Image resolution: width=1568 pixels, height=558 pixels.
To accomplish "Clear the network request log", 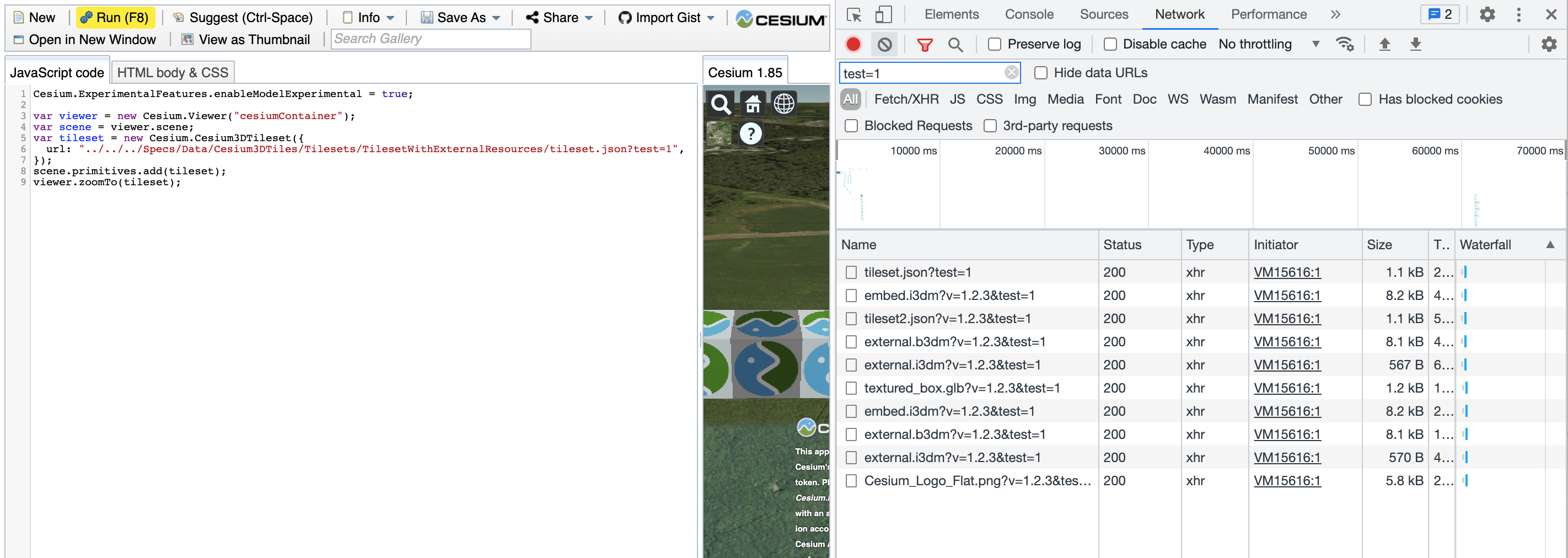I will 884,44.
